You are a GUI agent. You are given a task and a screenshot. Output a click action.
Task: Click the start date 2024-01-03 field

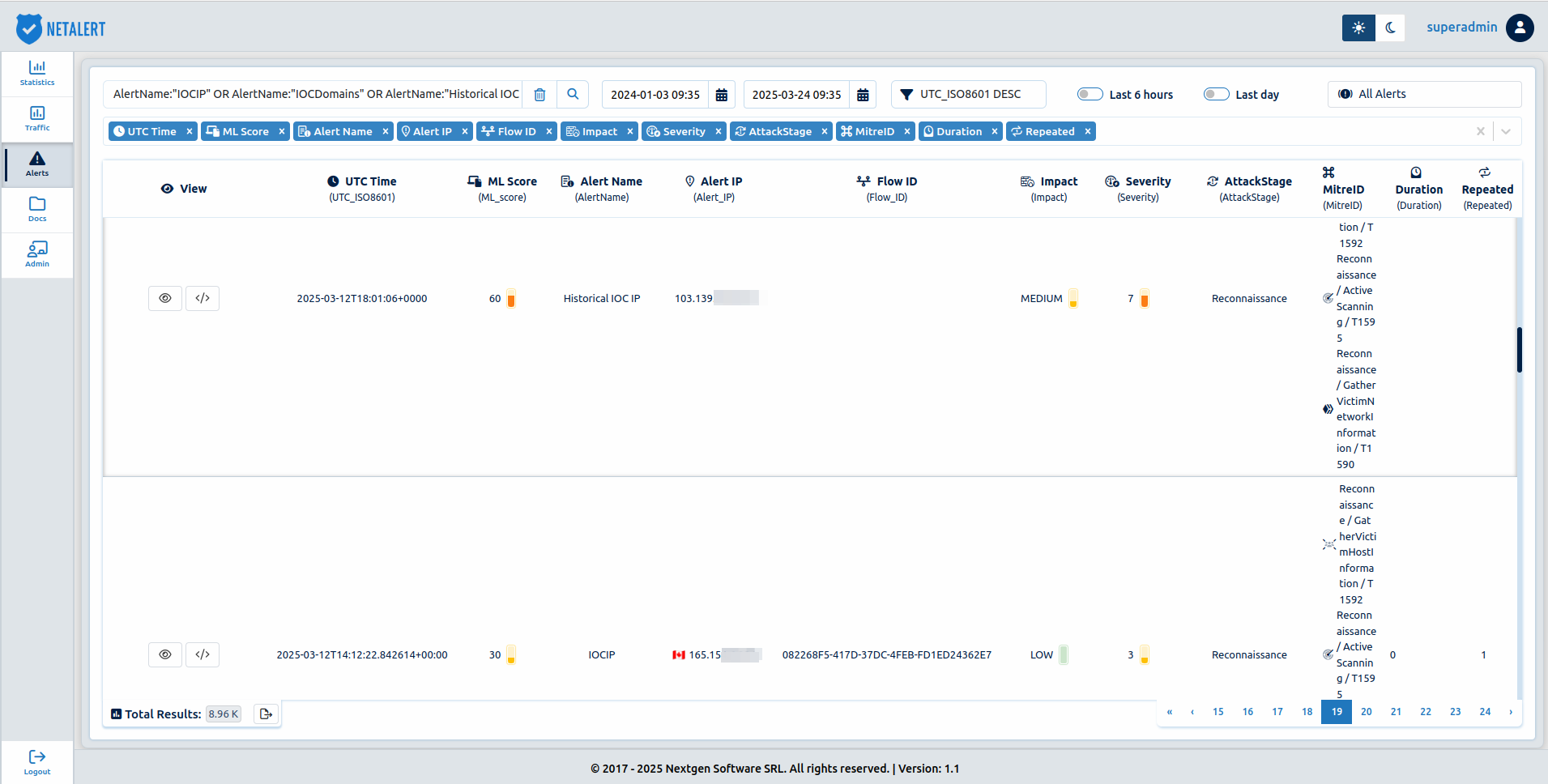[655, 95]
